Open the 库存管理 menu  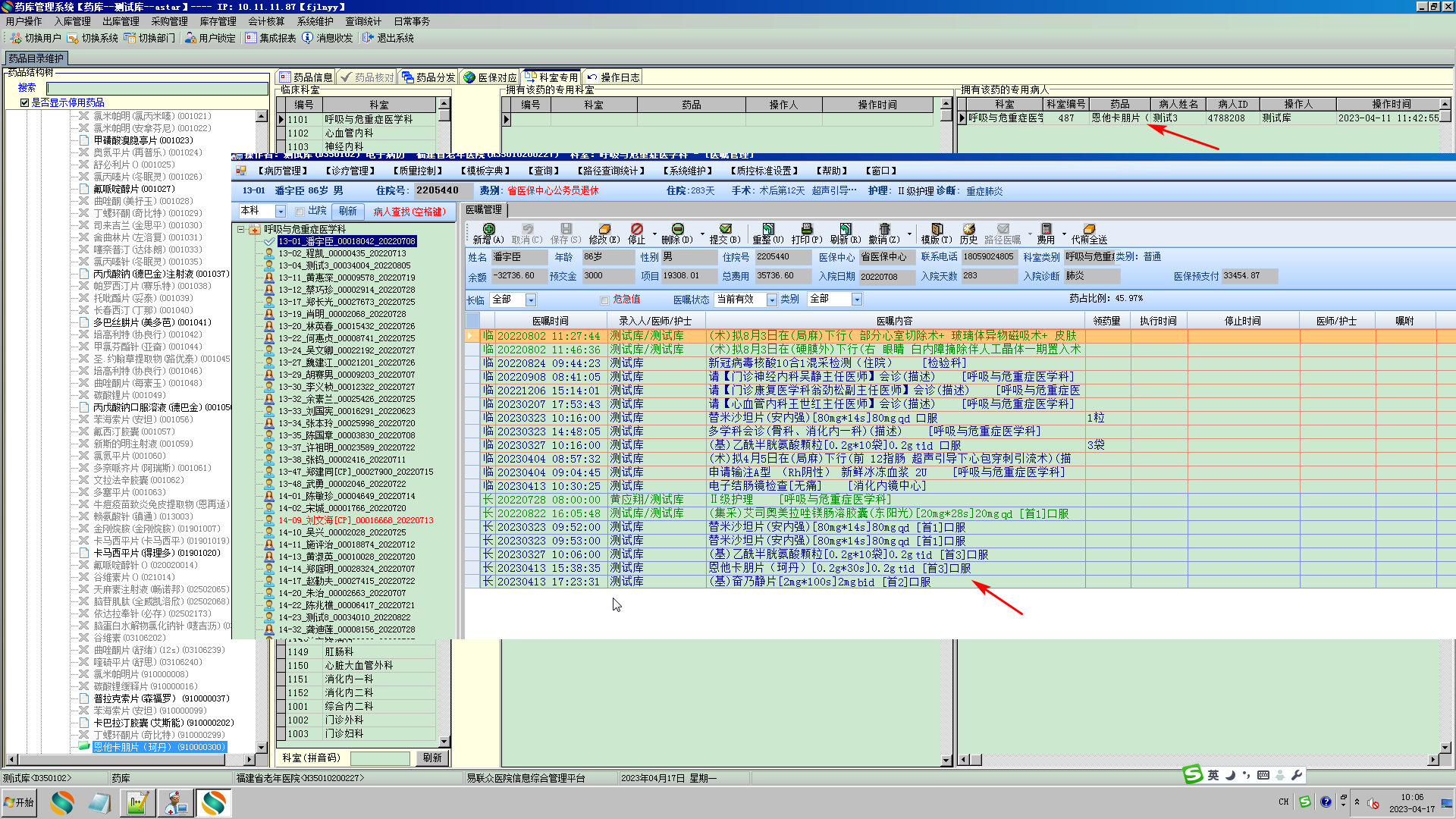click(x=218, y=21)
